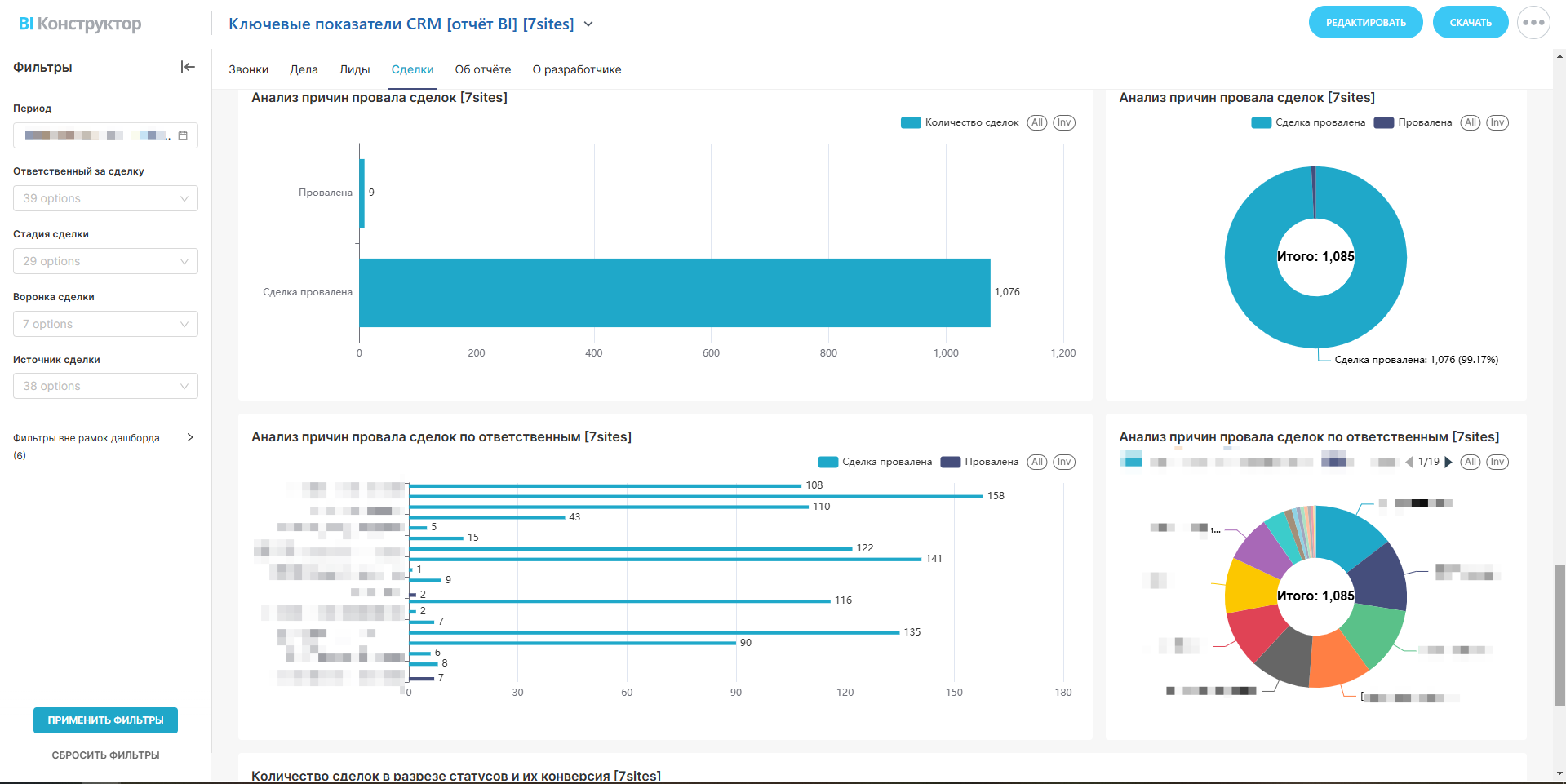Go to next legend page in pie chart
Viewport: 1566px width, 784px height.
pyautogui.click(x=1448, y=463)
